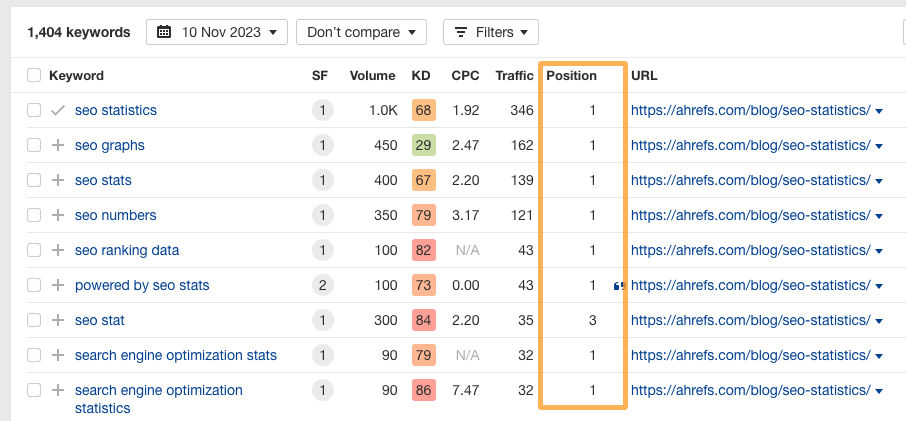
Task: Tick the checkbox for seo numbers row
Action: point(34,215)
